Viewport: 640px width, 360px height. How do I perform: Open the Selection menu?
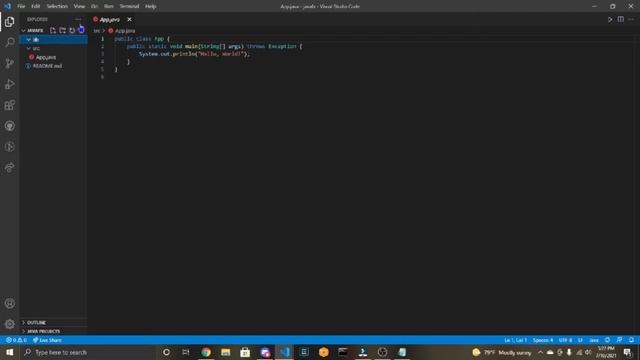57,6
